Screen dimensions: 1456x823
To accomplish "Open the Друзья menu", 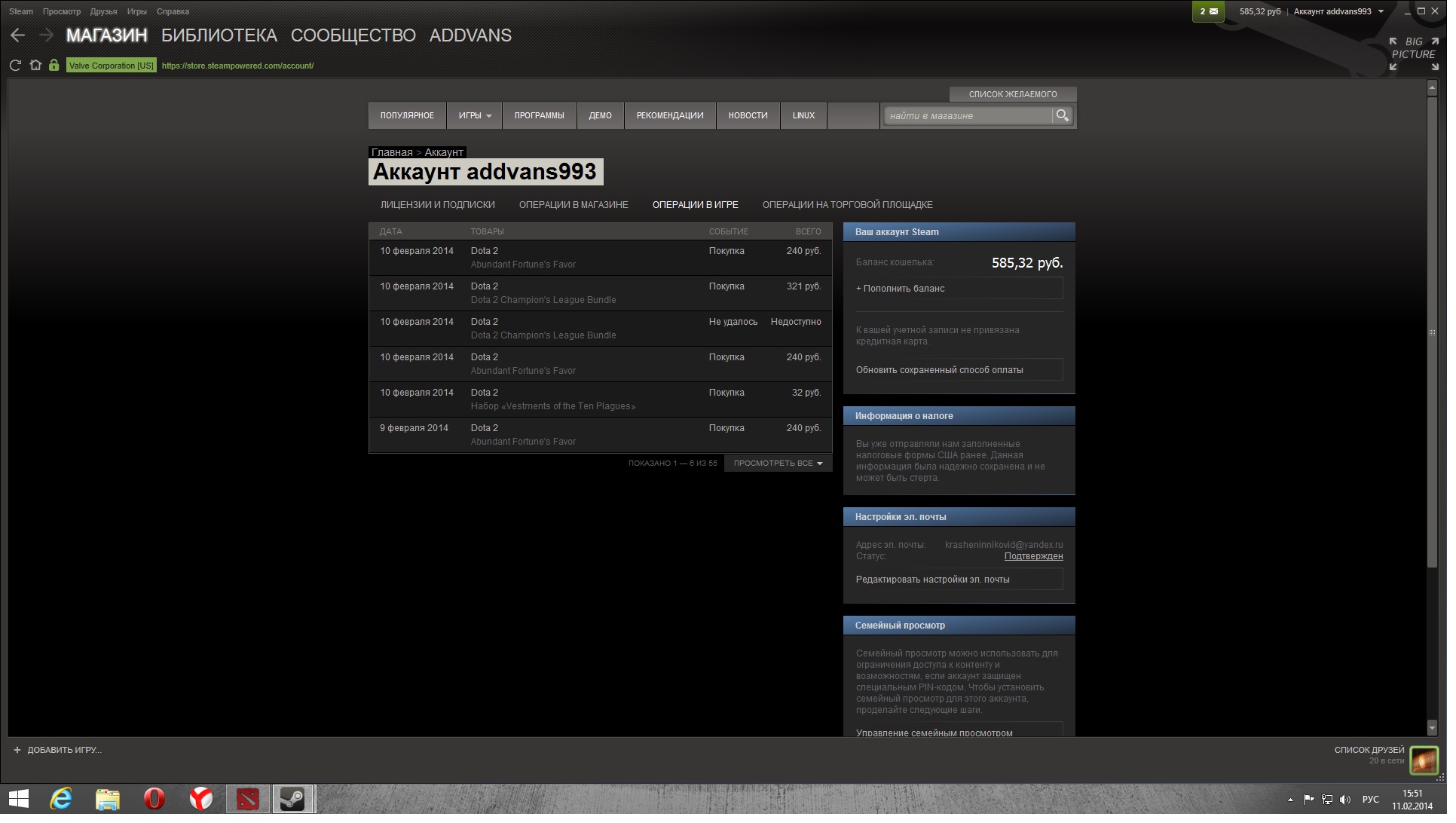I will (104, 11).
